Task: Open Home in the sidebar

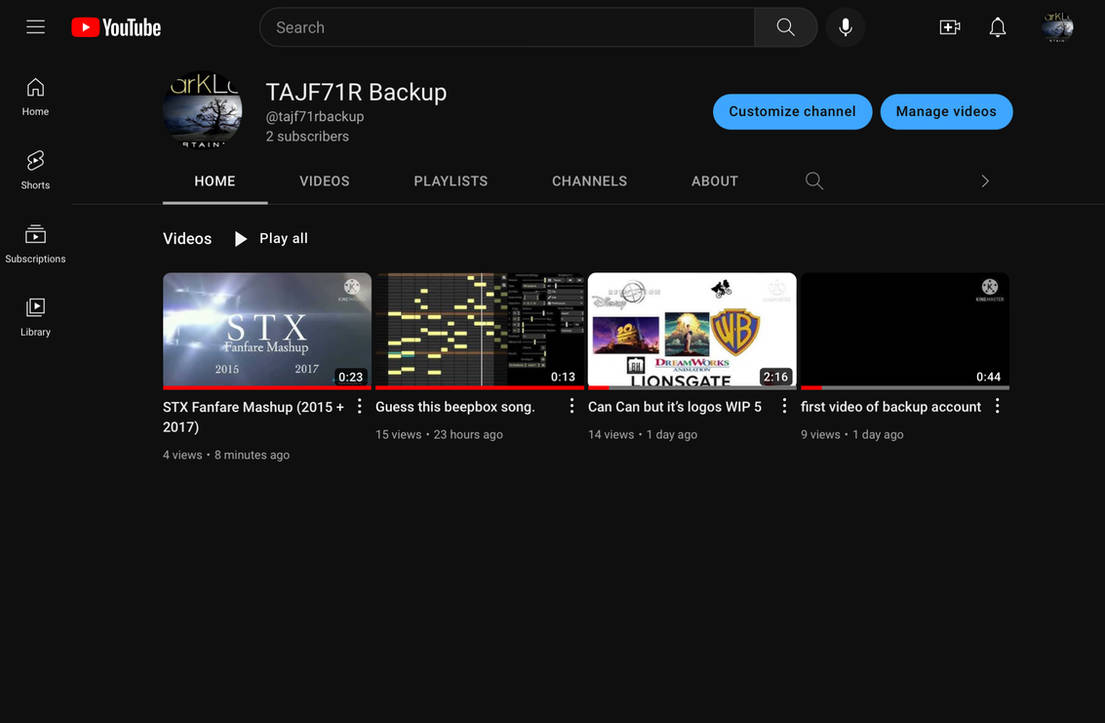Action: (x=35, y=97)
